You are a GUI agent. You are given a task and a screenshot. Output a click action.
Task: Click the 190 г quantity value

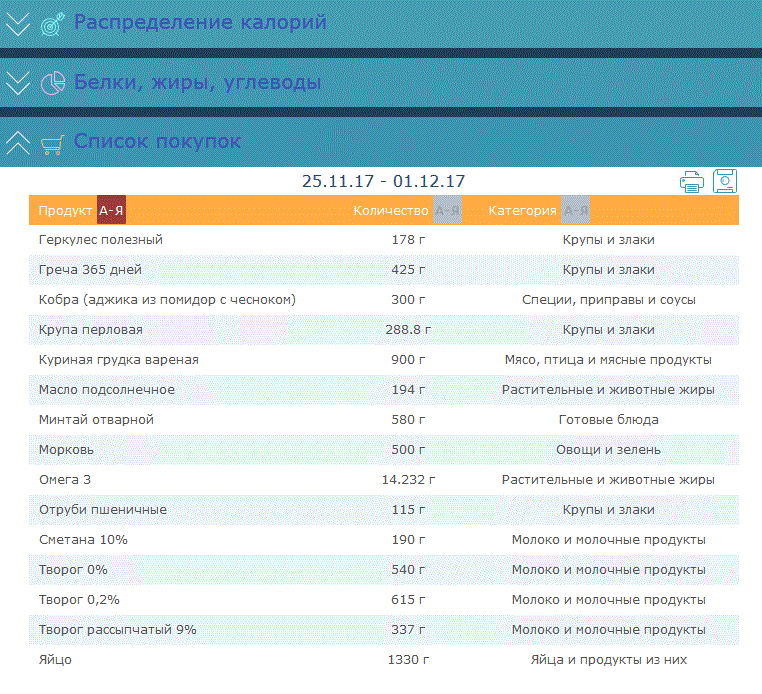(408, 540)
